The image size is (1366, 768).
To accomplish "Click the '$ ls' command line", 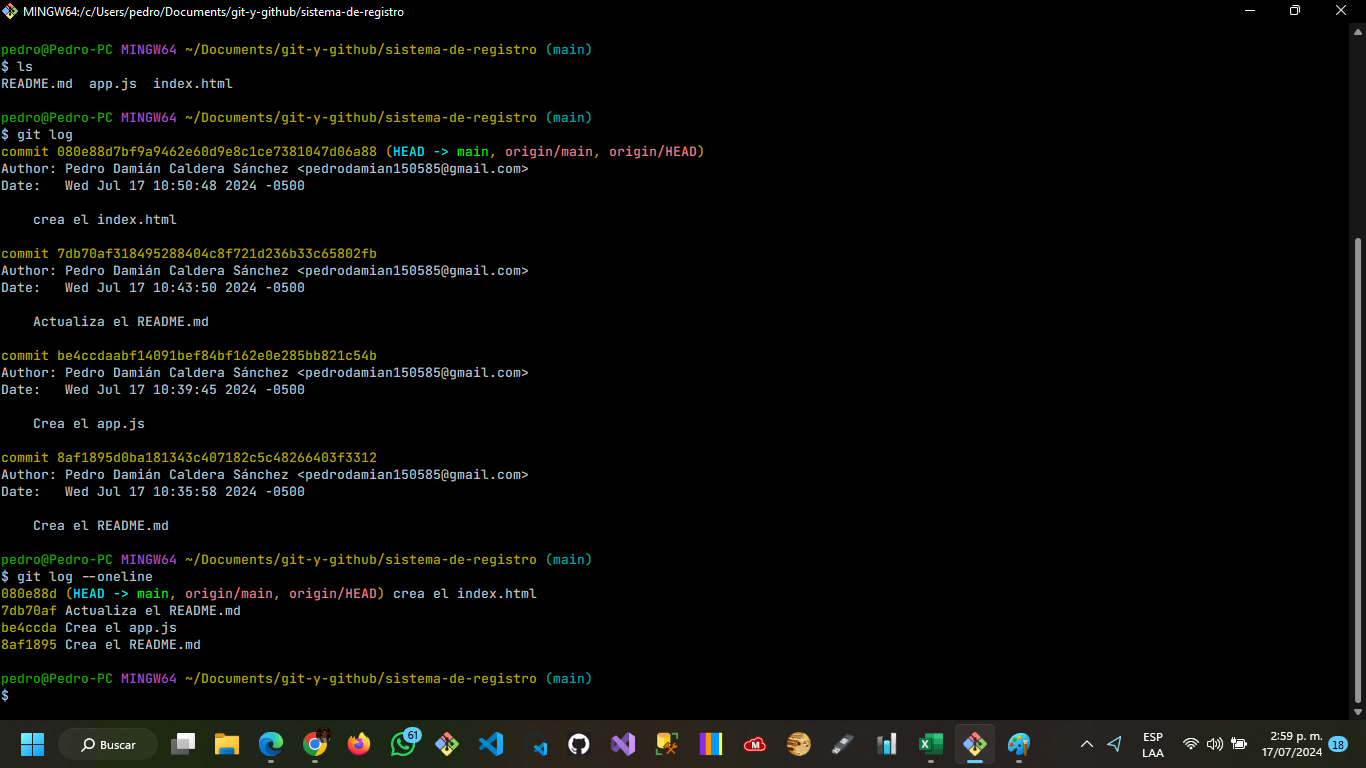I will pos(17,67).
